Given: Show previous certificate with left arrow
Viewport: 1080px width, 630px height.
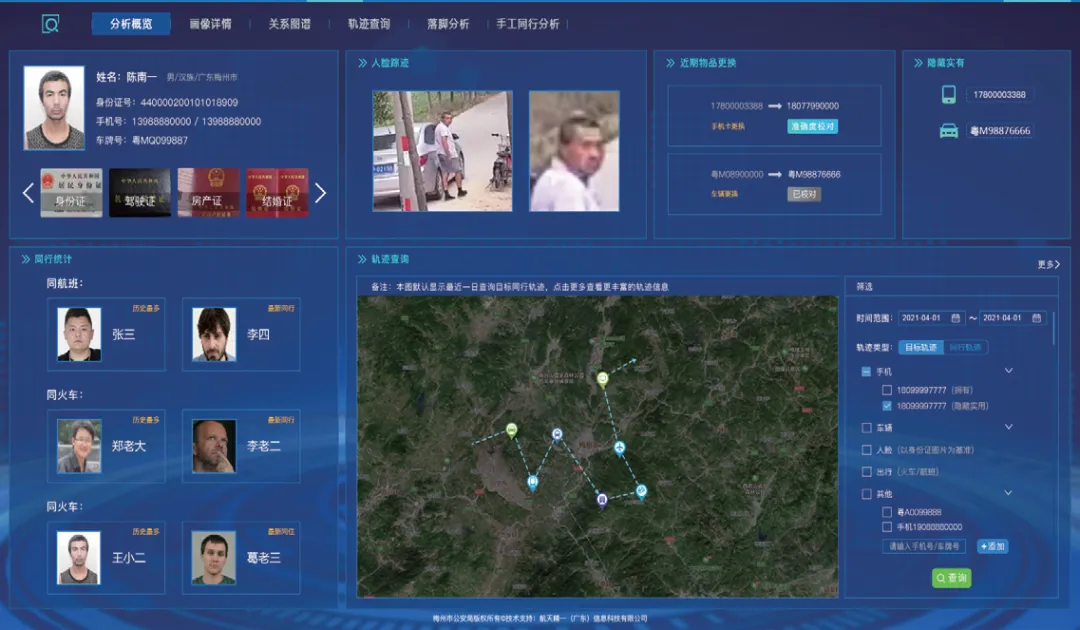Looking at the screenshot, I should pos(28,193).
